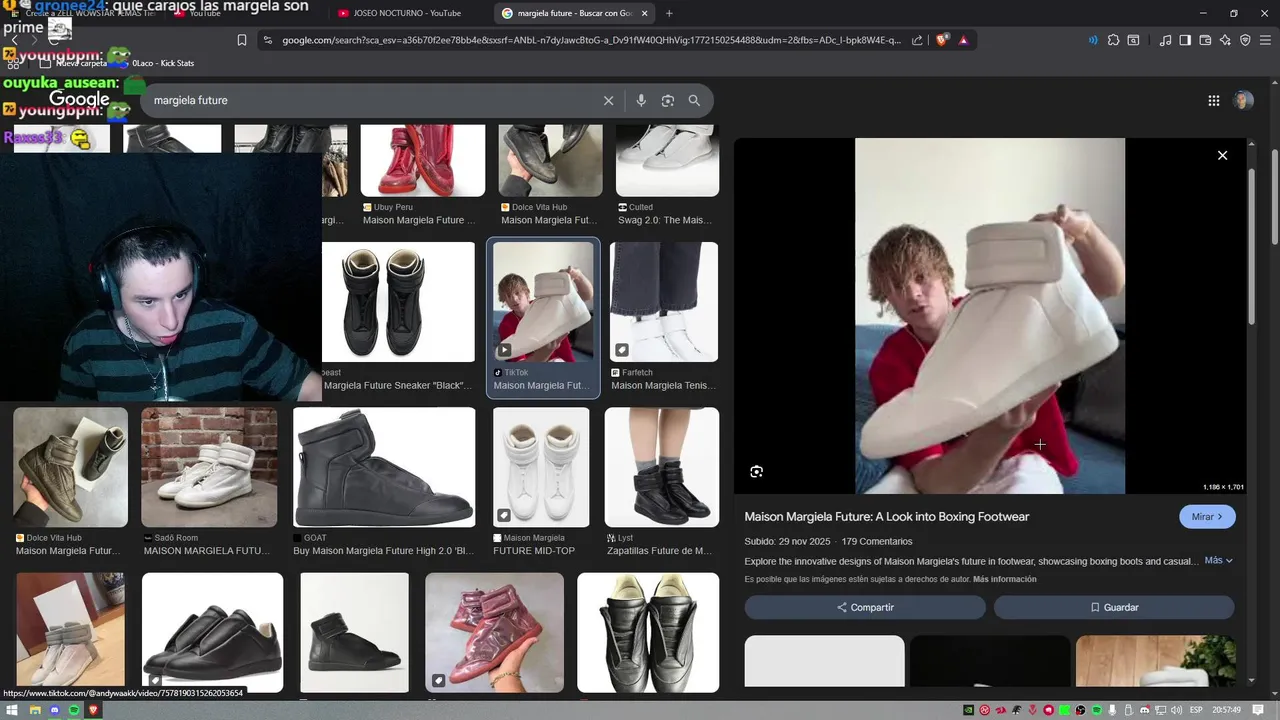Select the Sadó Room white sneakers thumbnail

tap(209, 467)
